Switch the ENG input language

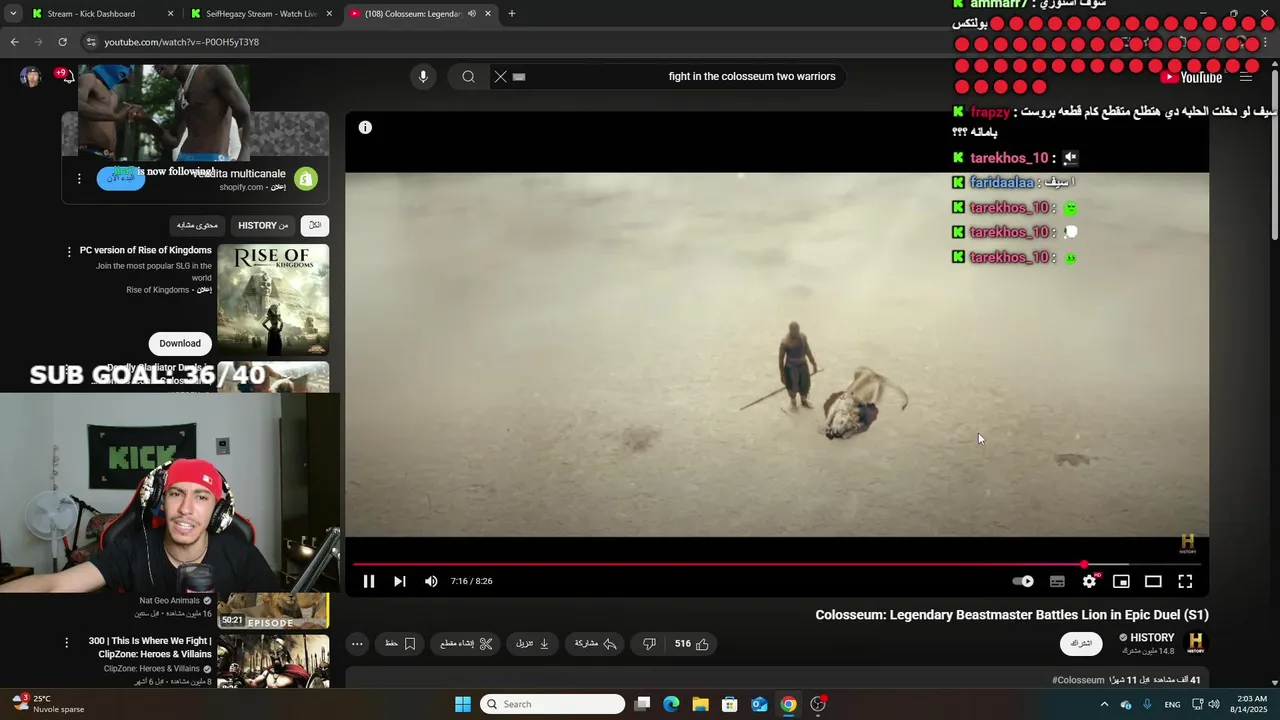click(1172, 704)
